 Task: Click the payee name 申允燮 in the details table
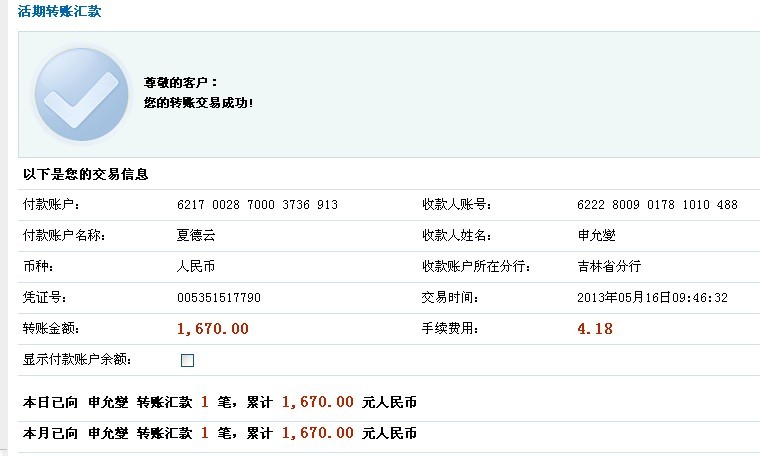coord(596,236)
